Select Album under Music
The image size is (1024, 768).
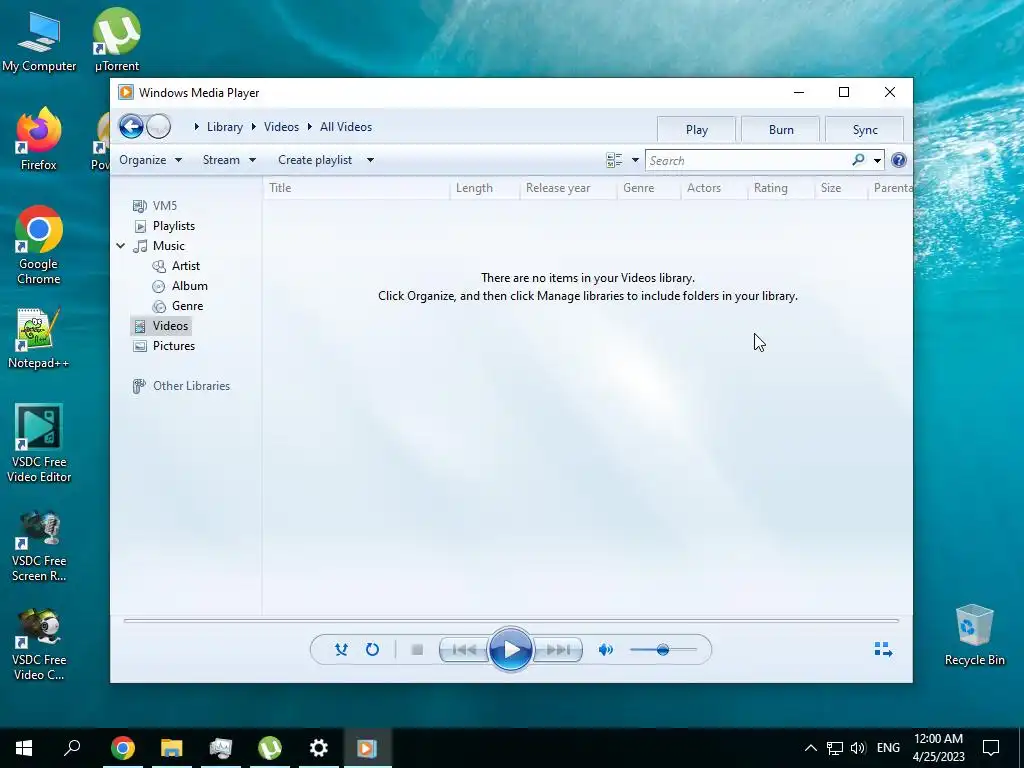(189, 286)
